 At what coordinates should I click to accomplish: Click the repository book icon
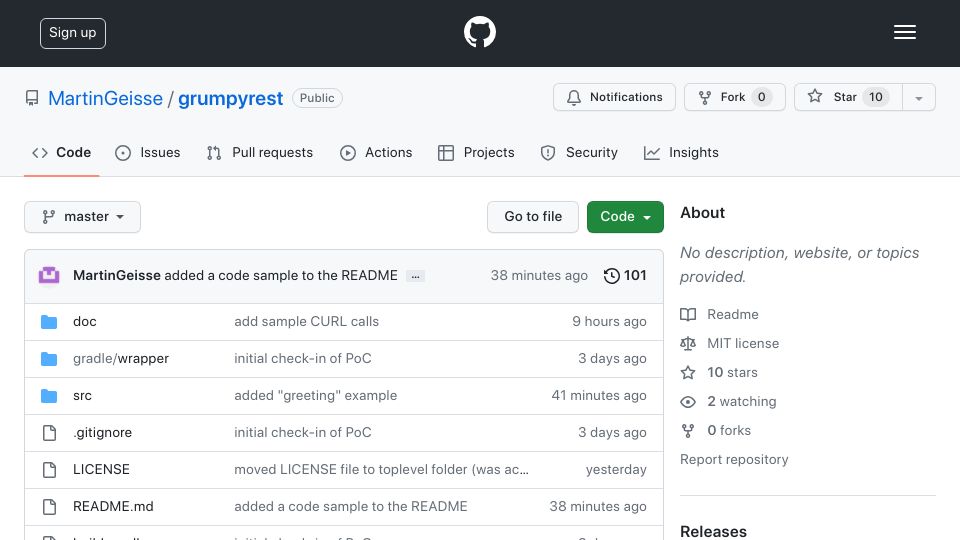click(x=32, y=98)
